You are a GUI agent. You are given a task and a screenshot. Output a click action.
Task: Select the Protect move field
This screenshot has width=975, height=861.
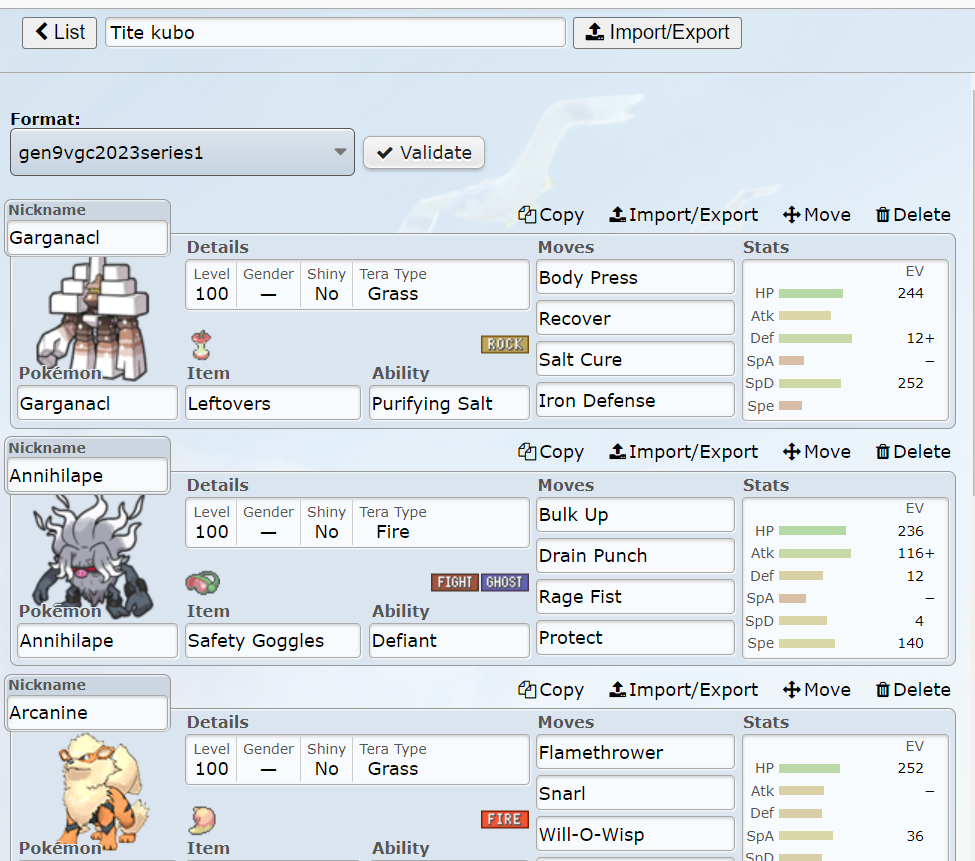click(x=635, y=638)
